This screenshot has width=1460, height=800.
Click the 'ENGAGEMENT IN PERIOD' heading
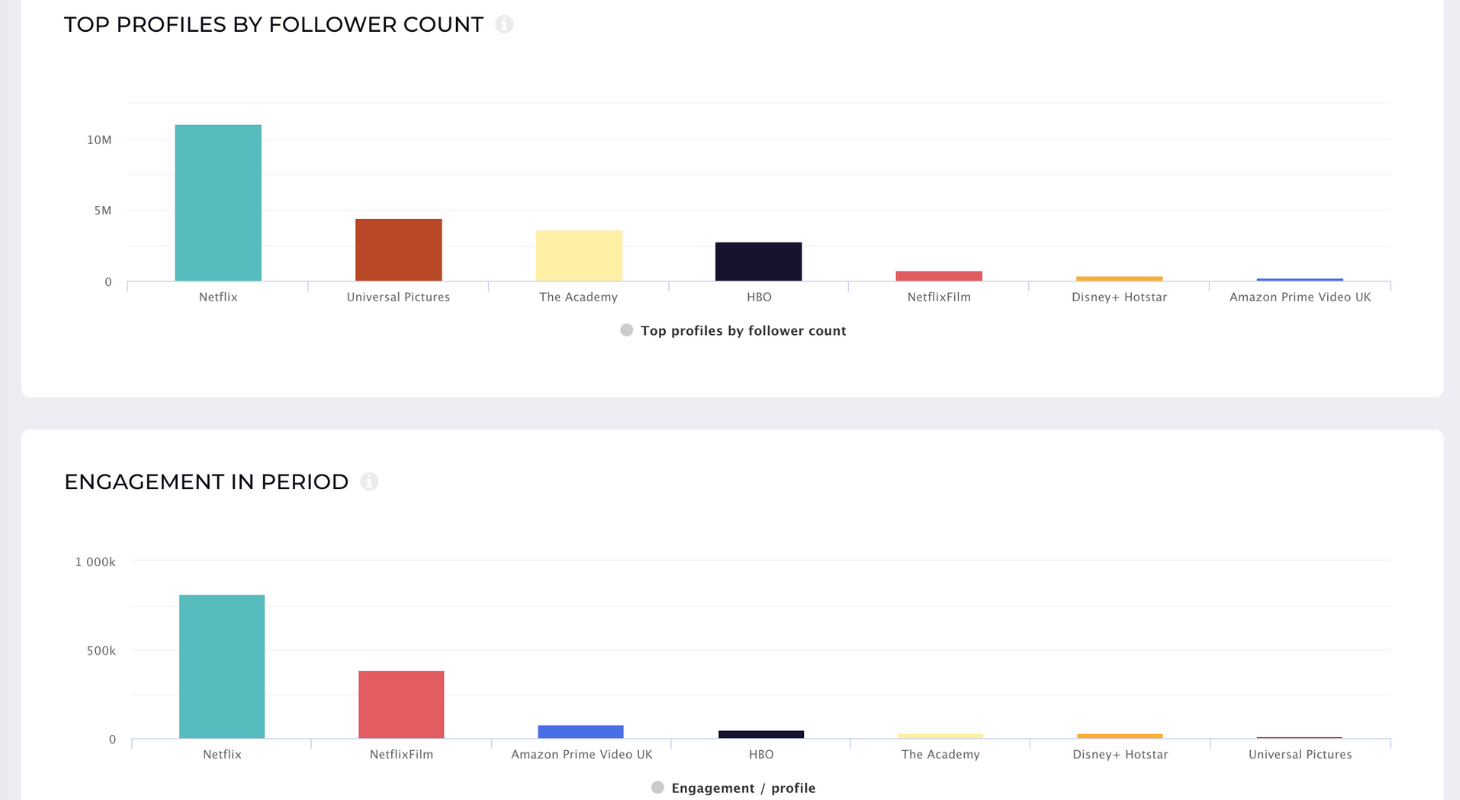[206, 482]
